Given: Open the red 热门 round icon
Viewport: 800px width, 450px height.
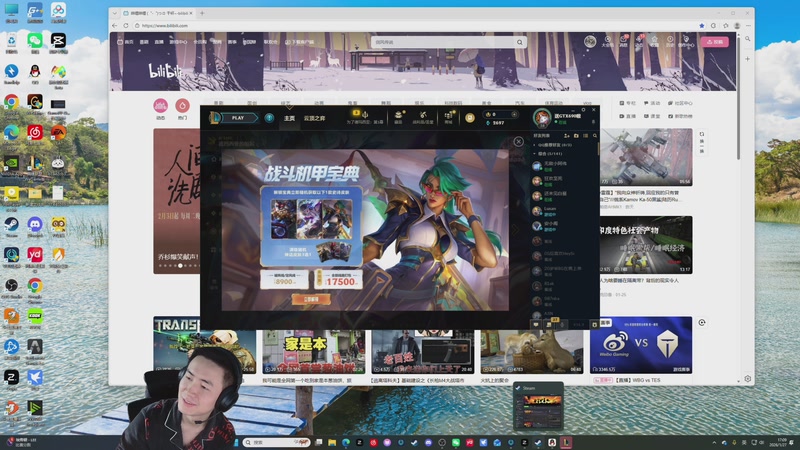Looking at the screenshot, I should tap(182, 106).
